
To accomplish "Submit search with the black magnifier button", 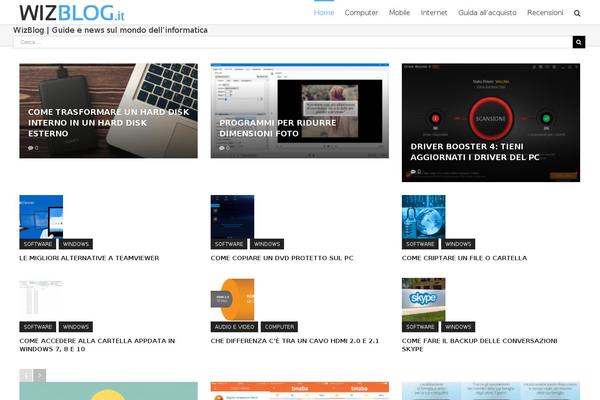I will click(x=579, y=42).
